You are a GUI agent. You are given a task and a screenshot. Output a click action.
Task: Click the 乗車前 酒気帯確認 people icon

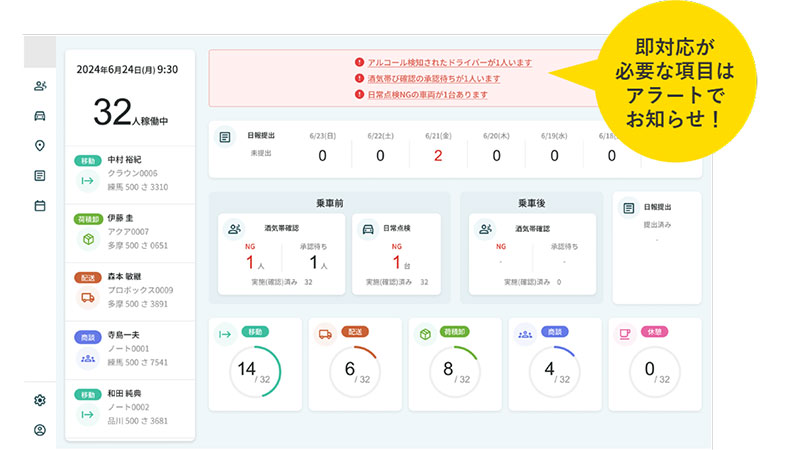pos(234,229)
